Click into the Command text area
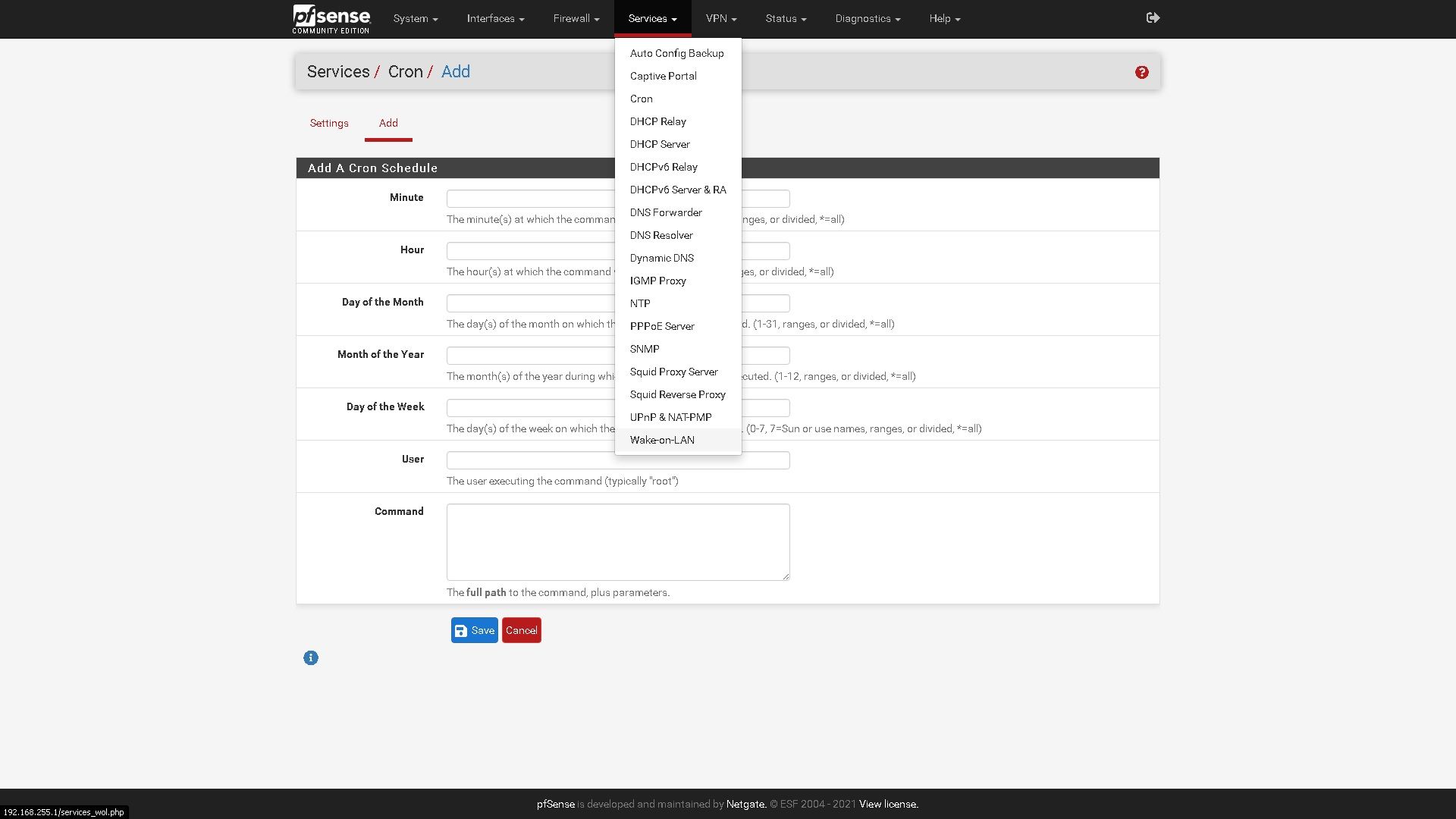The width and height of the screenshot is (1456, 819). pyautogui.click(x=617, y=541)
